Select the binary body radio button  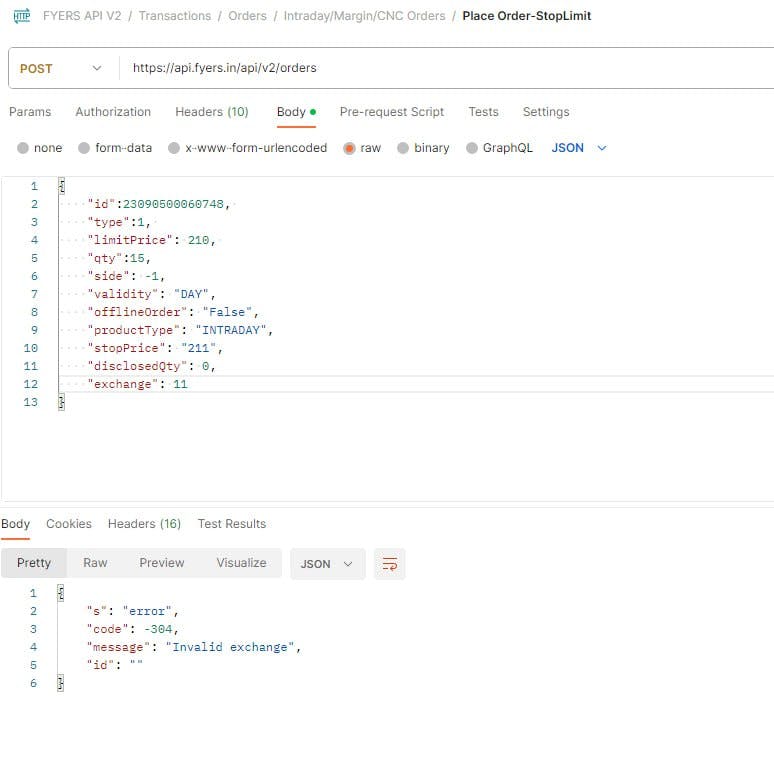pyautogui.click(x=403, y=148)
